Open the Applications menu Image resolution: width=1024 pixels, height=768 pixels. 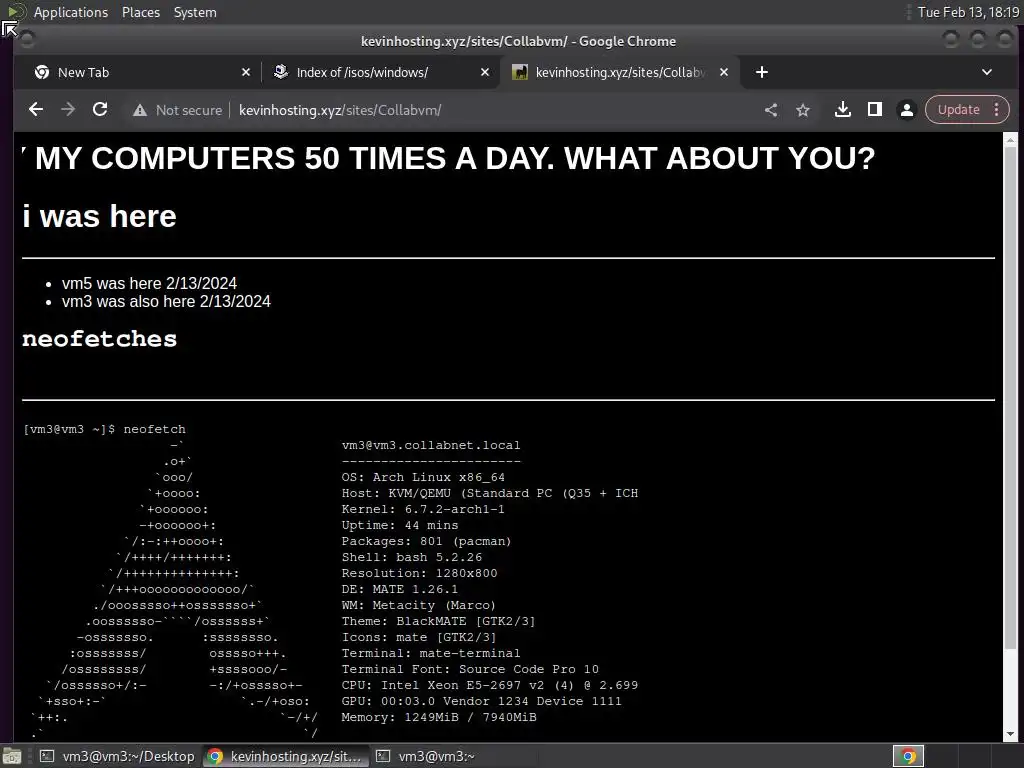71,12
